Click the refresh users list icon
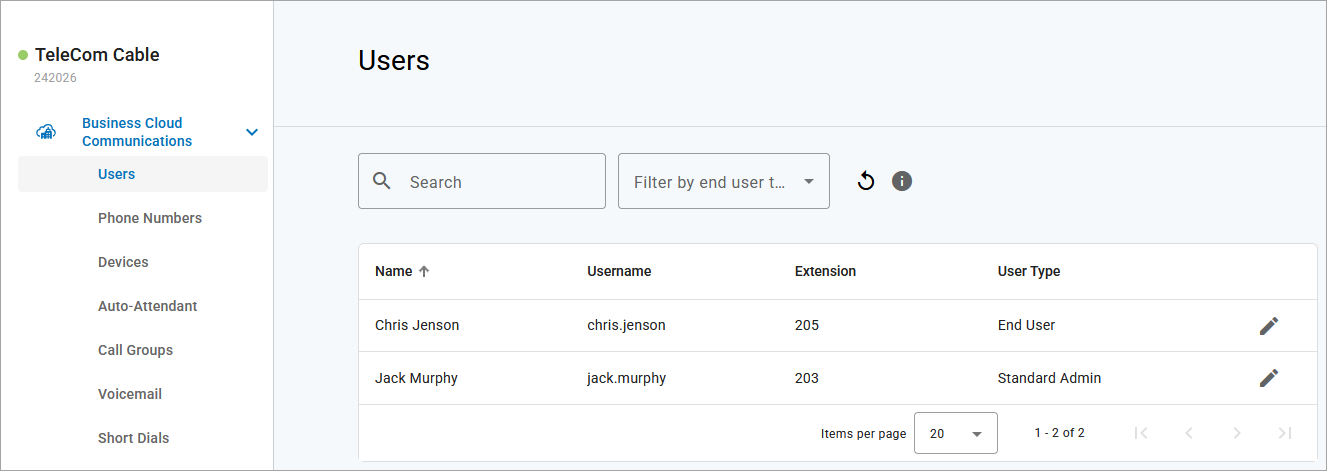Viewport: 1327px width, 471px height. [x=866, y=181]
